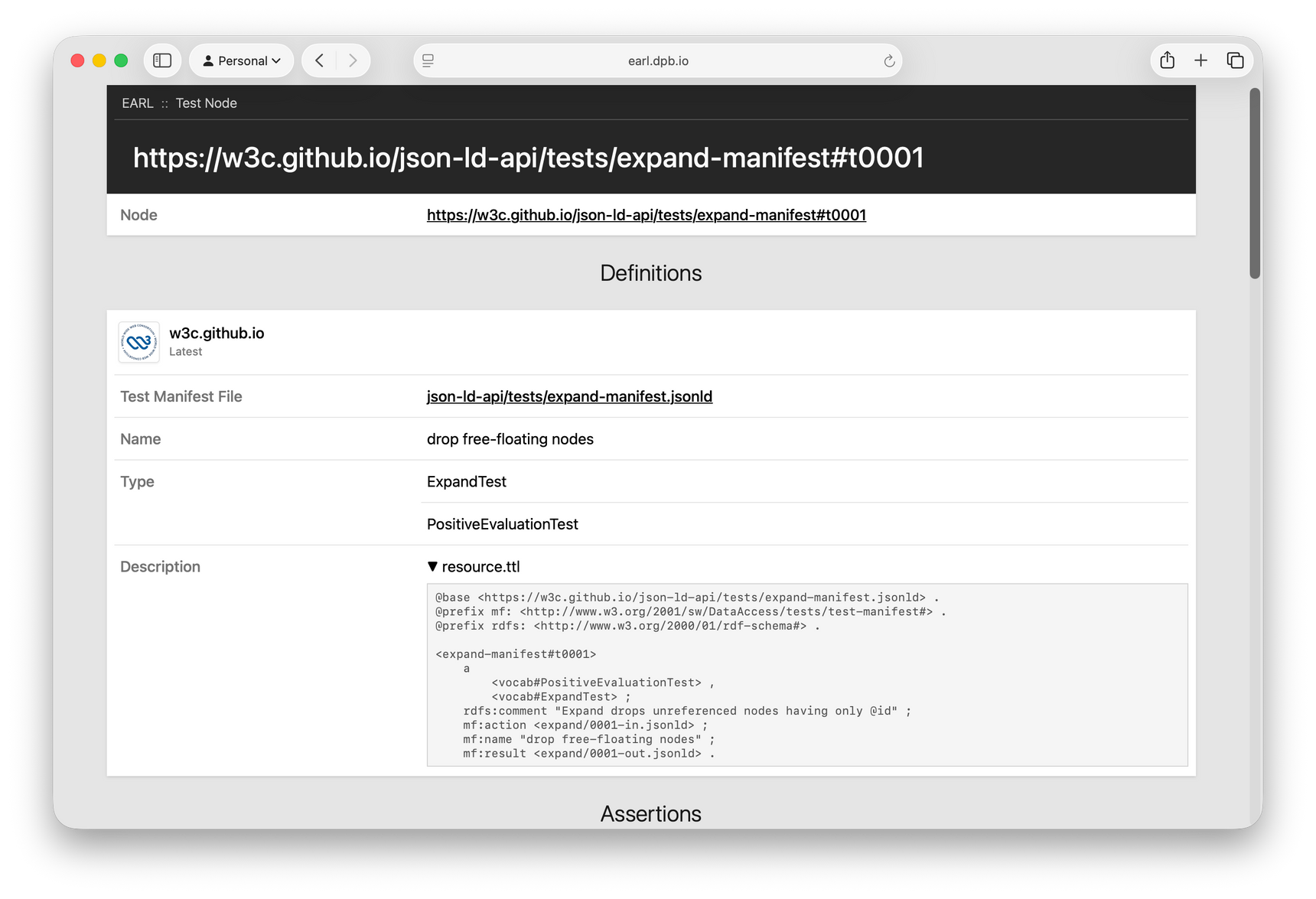This screenshot has width=1316, height=899.
Task: Open a new tab
Action: pos(1200,60)
